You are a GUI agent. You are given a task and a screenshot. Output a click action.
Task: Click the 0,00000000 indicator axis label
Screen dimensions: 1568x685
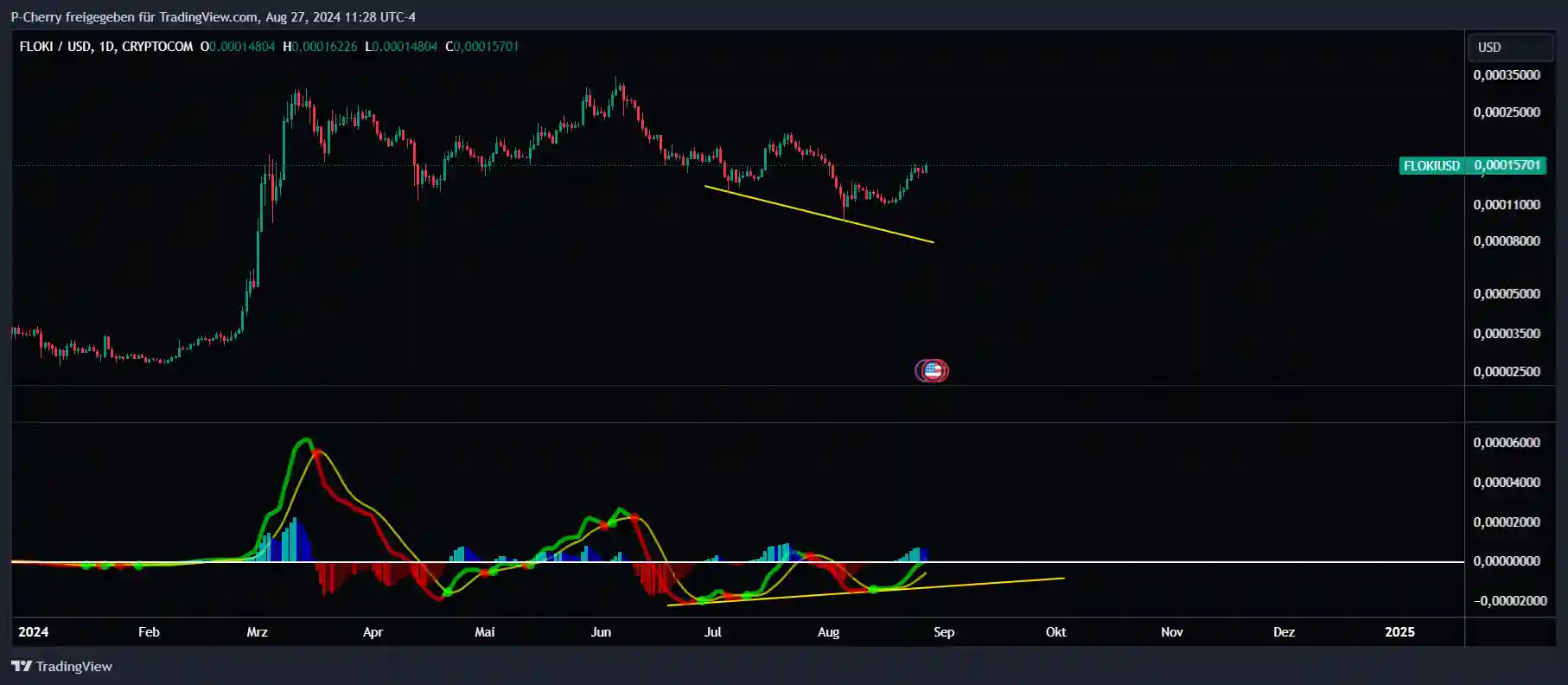pos(1507,561)
